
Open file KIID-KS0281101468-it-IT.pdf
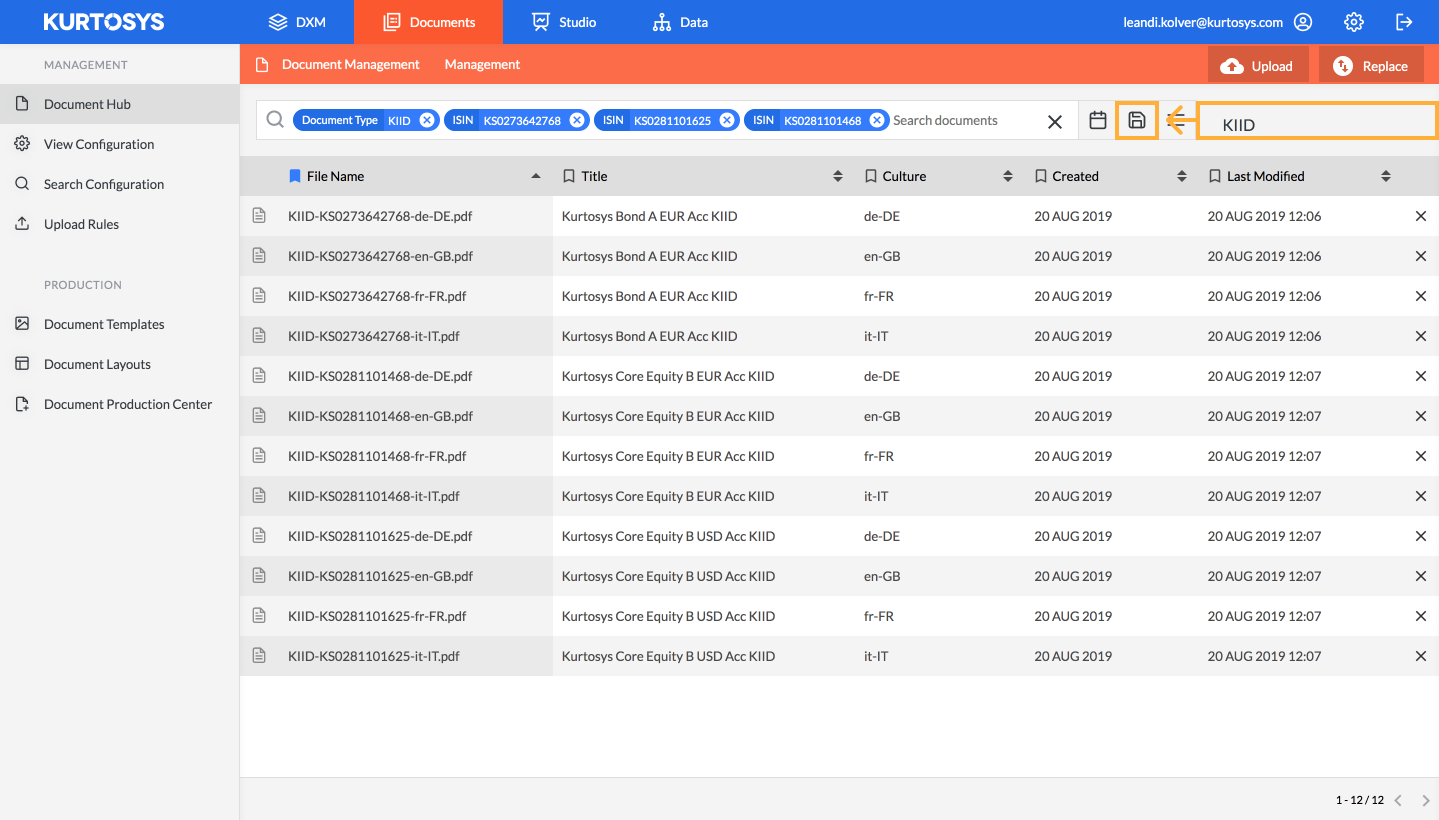point(374,496)
